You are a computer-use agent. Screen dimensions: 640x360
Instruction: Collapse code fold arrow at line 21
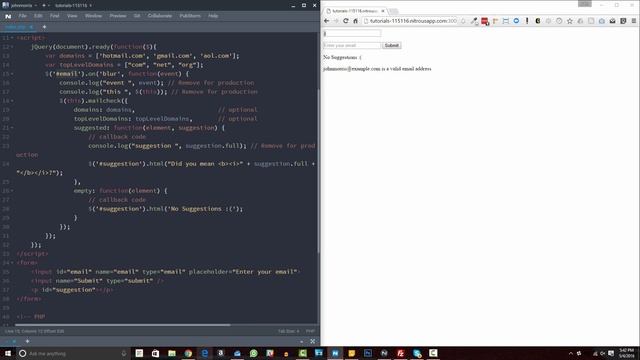pyautogui.click(x=12, y=128)
